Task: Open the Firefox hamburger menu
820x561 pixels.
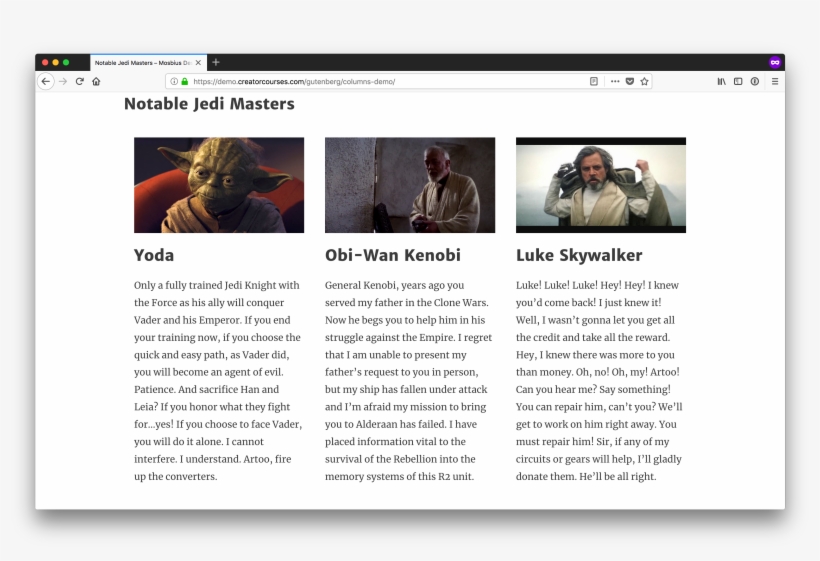Action: click(775, 82)
